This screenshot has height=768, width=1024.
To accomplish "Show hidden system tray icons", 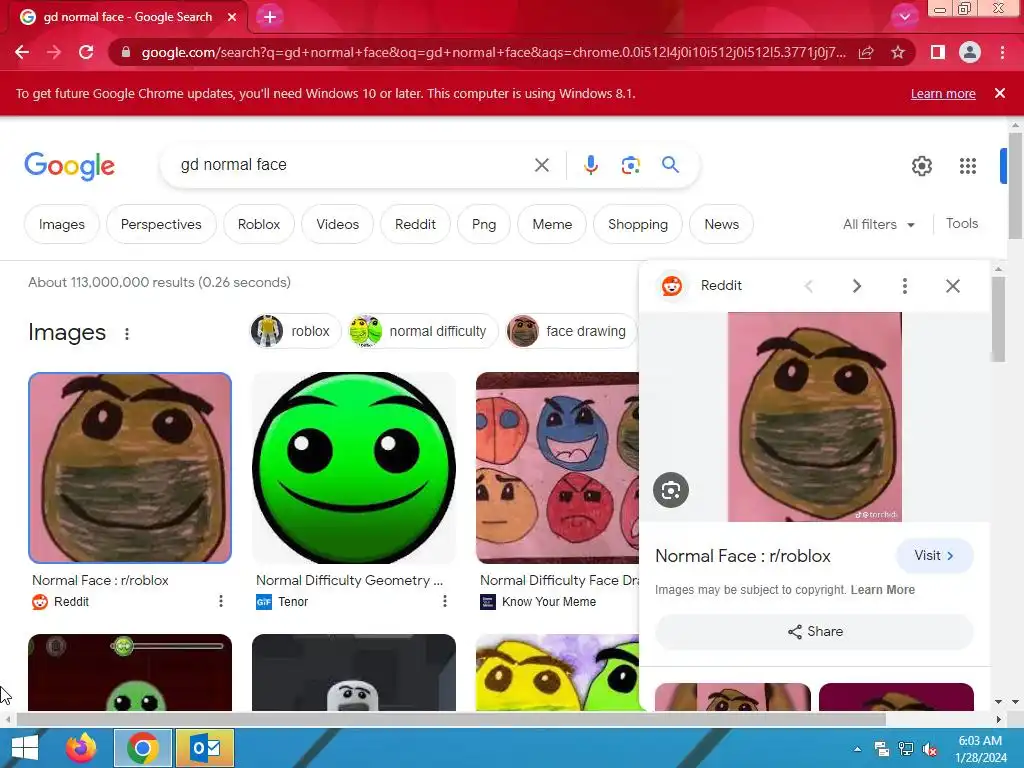I will click(857, 748).
